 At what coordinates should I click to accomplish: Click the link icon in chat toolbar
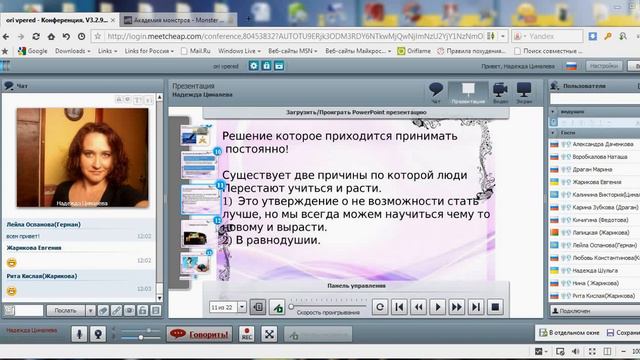tap(116, 311)
